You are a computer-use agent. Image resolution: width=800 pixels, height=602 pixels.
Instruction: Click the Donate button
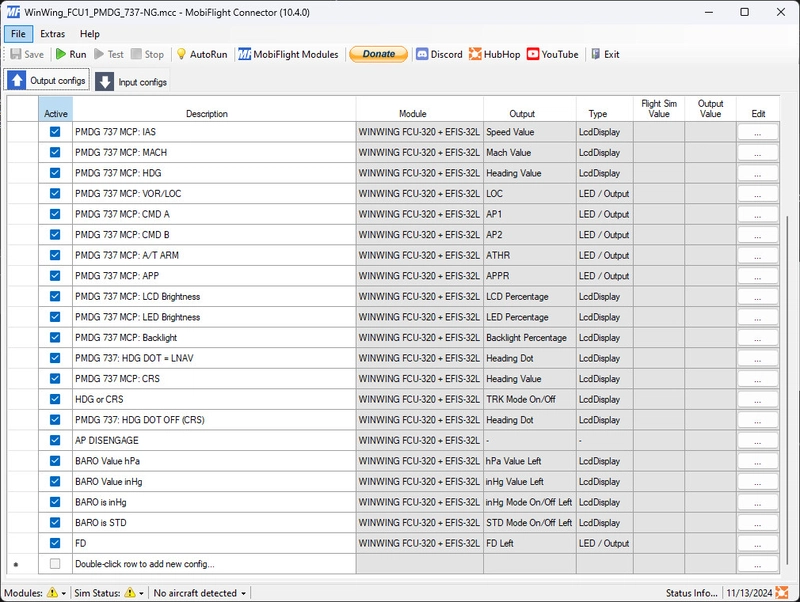378,54
